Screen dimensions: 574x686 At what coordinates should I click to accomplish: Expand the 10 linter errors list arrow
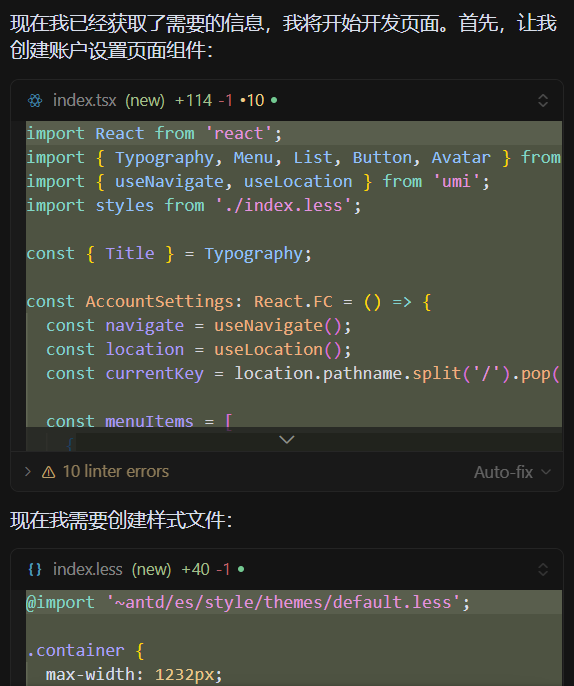(28, 472)
